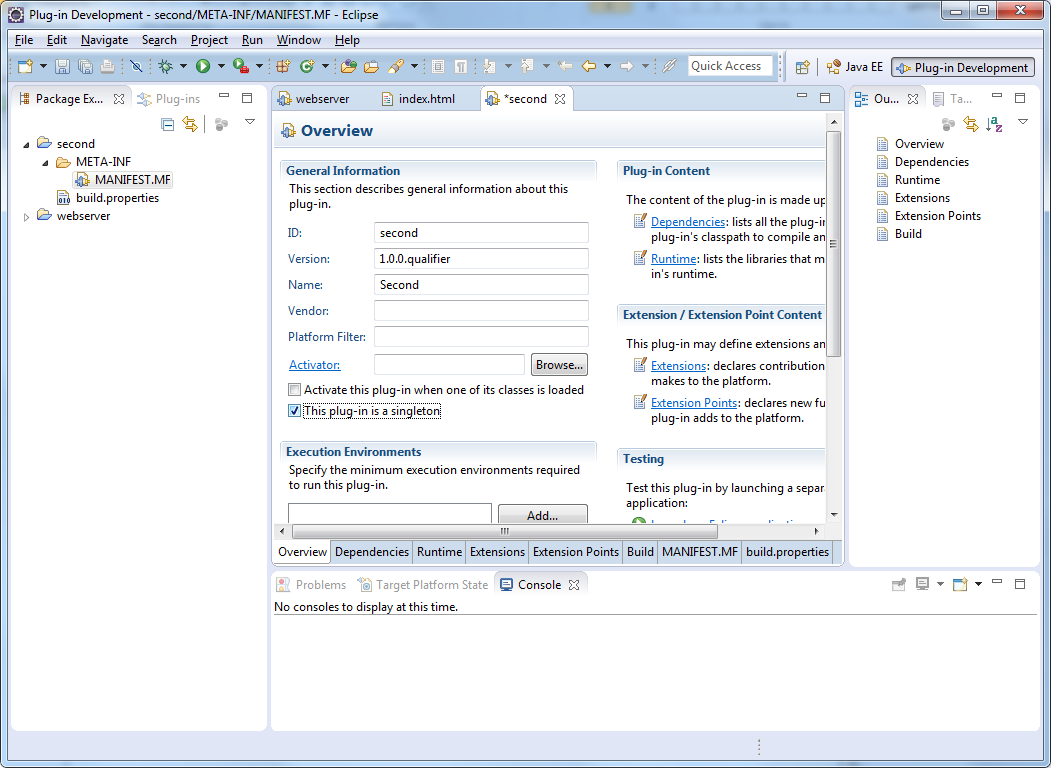Switch to webserver editor tab
The height and width of the screenshot is (768, 1051).
click(314, 99)
